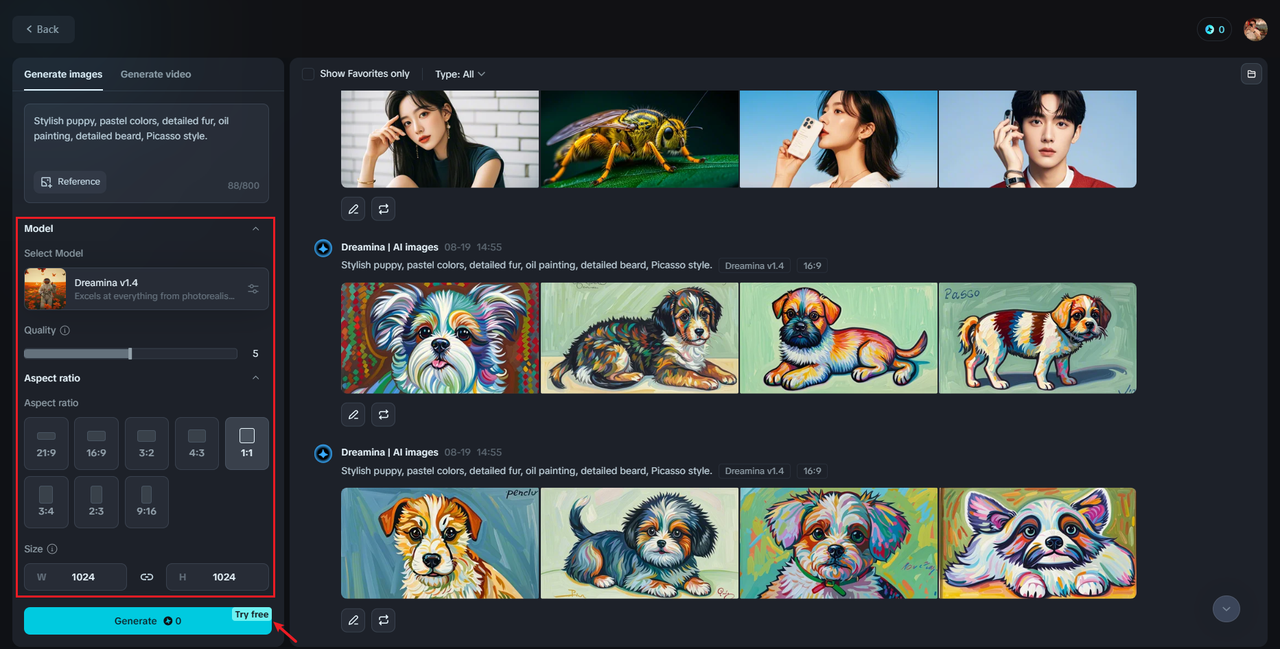Click the height field showing 1024
1280x649 pixels.
(217, 577)
